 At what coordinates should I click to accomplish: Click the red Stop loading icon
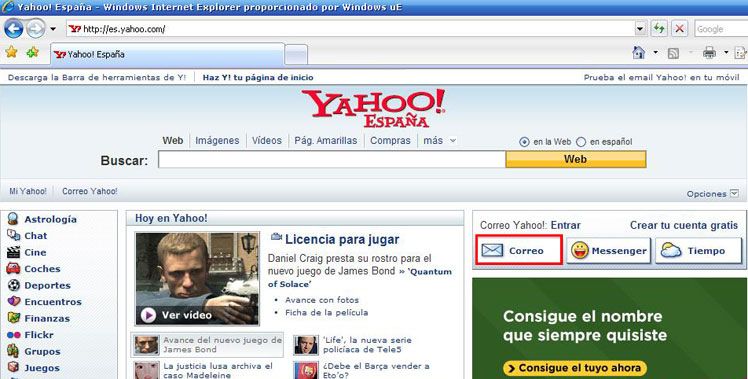click(x=679, y=29)
